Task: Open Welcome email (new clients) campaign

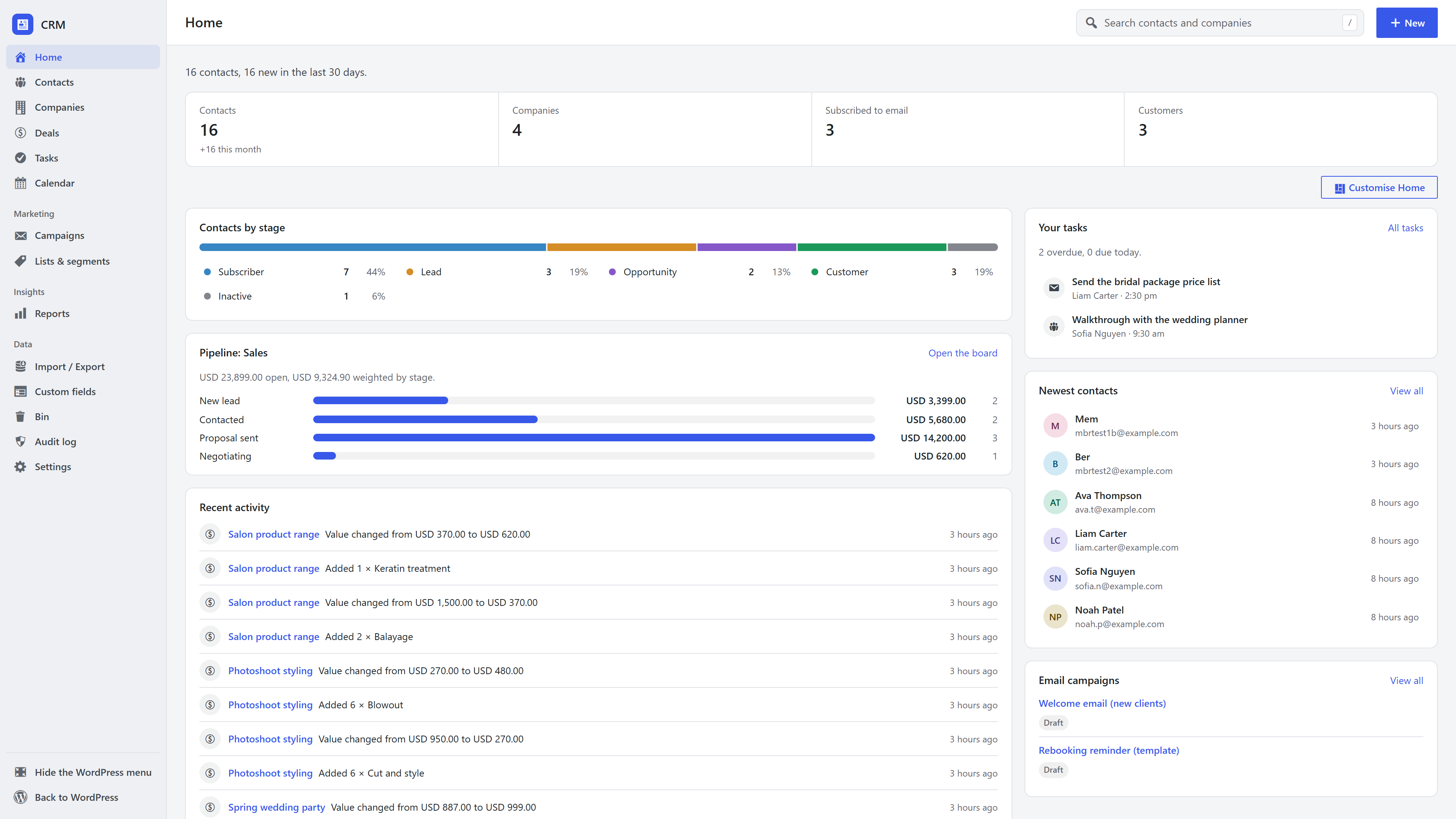Action: pos(1102,703)
